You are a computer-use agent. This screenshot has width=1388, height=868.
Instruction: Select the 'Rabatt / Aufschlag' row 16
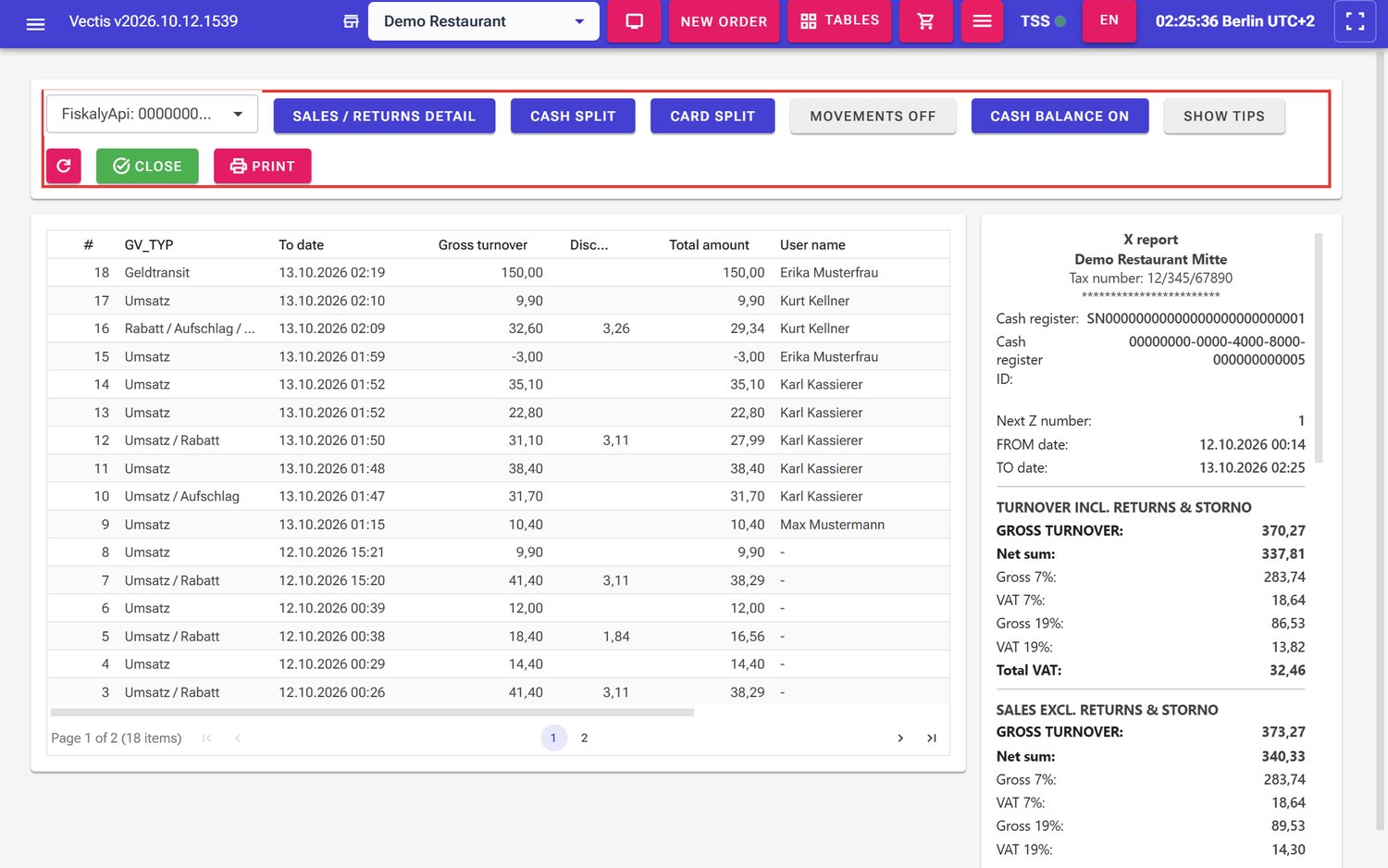click(x=498, y=329)
